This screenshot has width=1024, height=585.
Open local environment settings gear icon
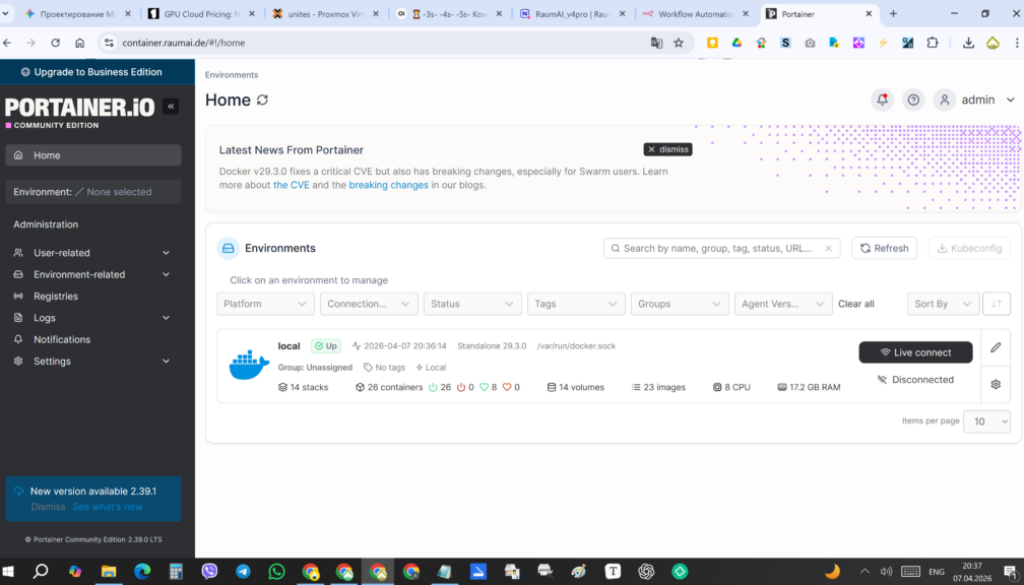[x=995, y=384]
